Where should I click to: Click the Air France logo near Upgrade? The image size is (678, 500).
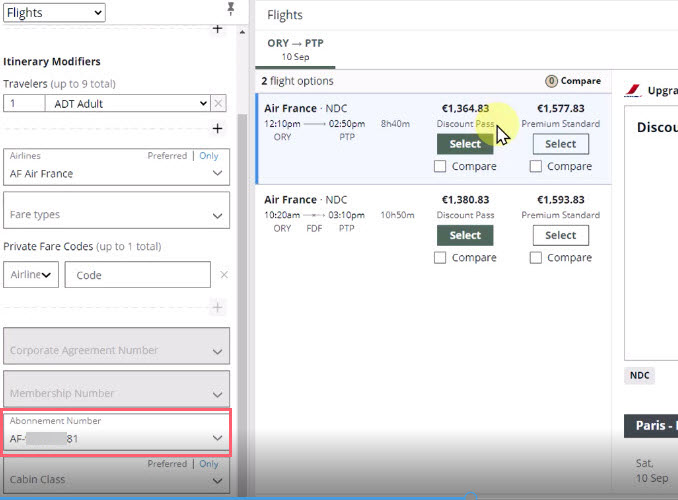[632, 90]
